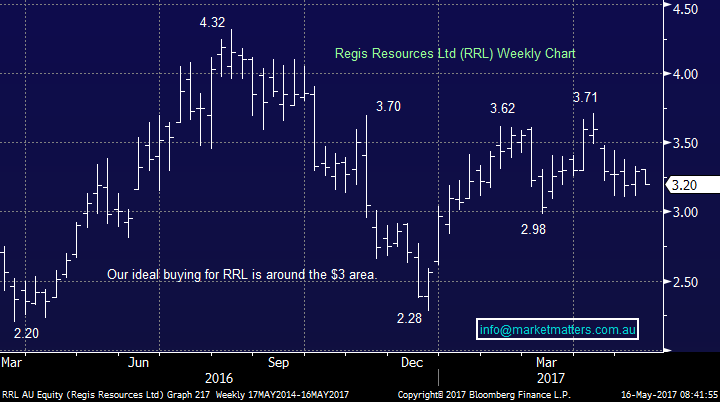720x402 pixels.
Task: Click the 2.28 low price label
Action: click(x=409, y=318)
